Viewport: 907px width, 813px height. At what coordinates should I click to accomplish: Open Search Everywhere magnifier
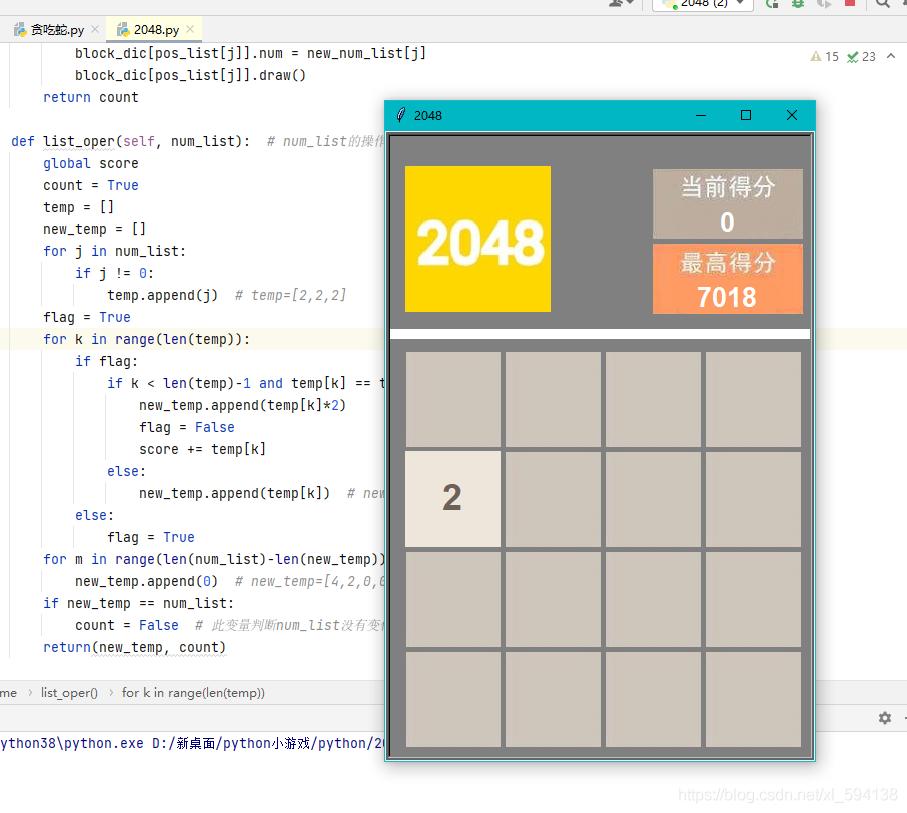[881, 6]
